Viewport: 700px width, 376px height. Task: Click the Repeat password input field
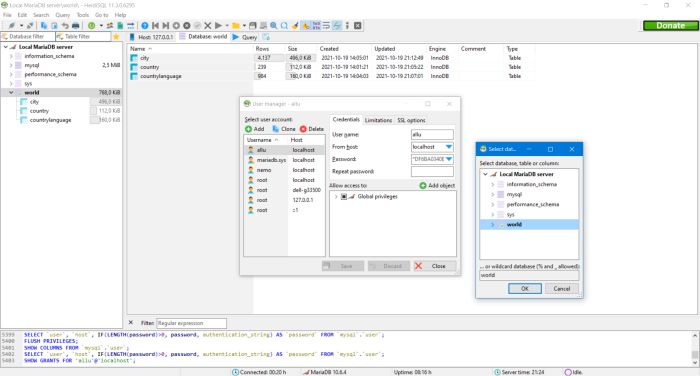432,171
